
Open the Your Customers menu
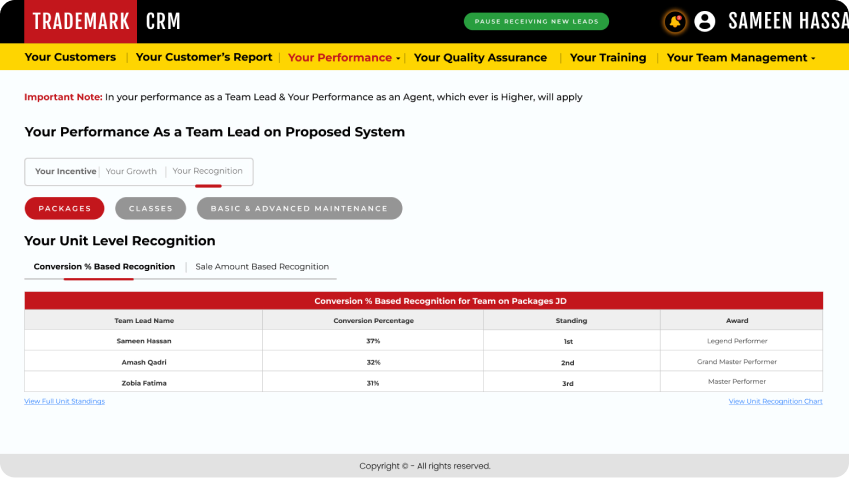pos(70,58)
